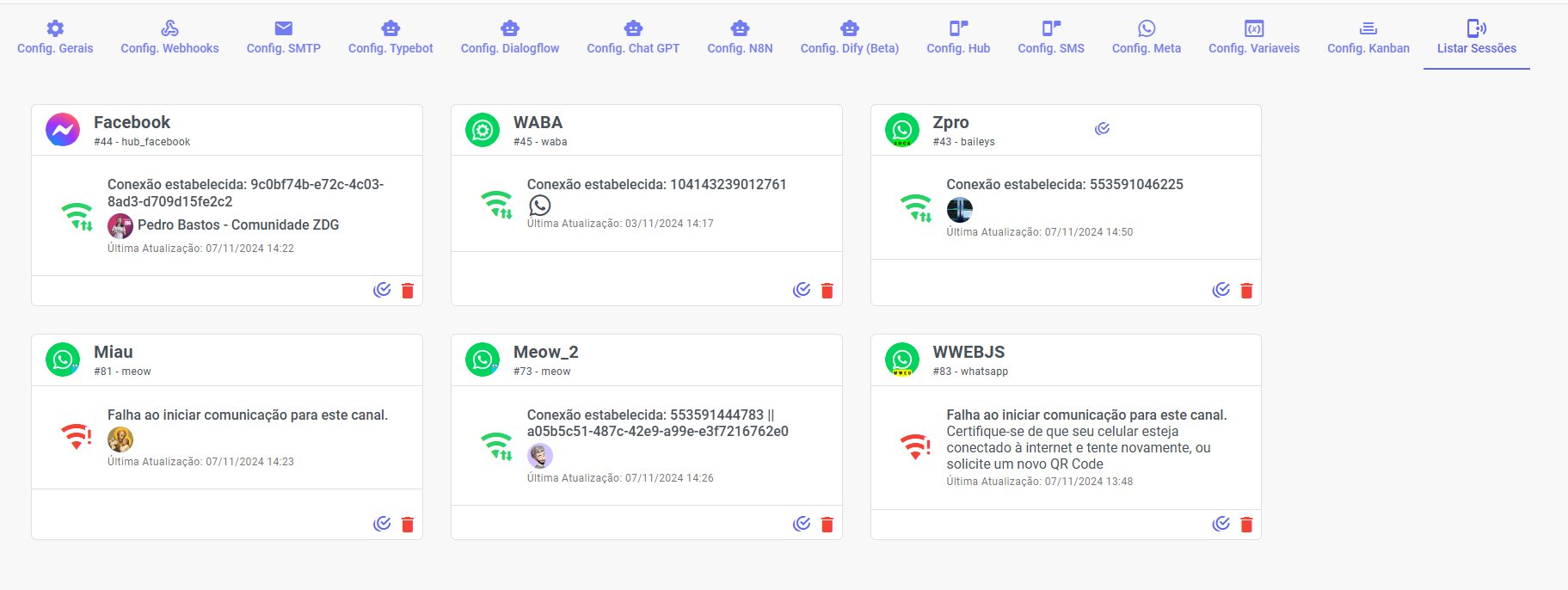Click check-circle icon beside Zpro title
The width and height of the screenshot is (1568, 590).
click(1102, 128)
